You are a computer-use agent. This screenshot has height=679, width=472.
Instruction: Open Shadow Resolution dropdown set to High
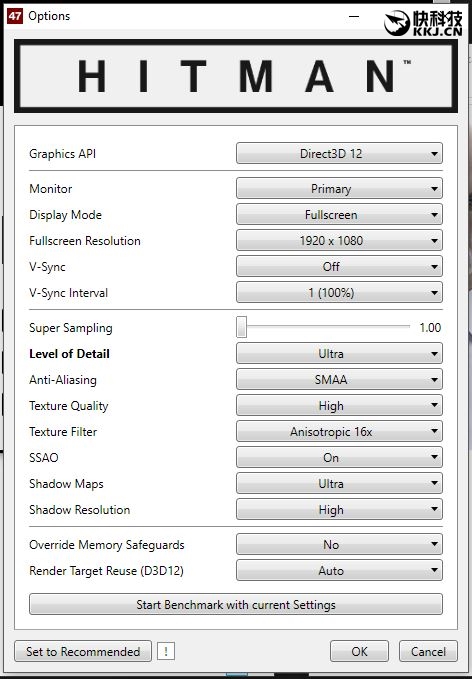[339, 509]
